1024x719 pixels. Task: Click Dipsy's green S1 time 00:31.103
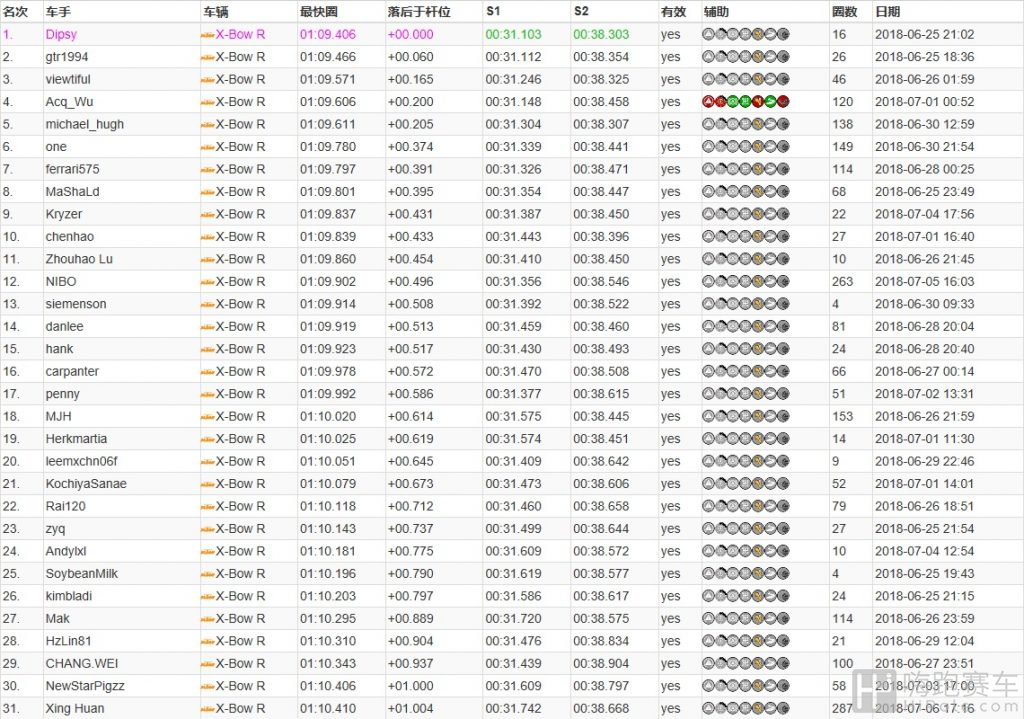coord(513,34)
